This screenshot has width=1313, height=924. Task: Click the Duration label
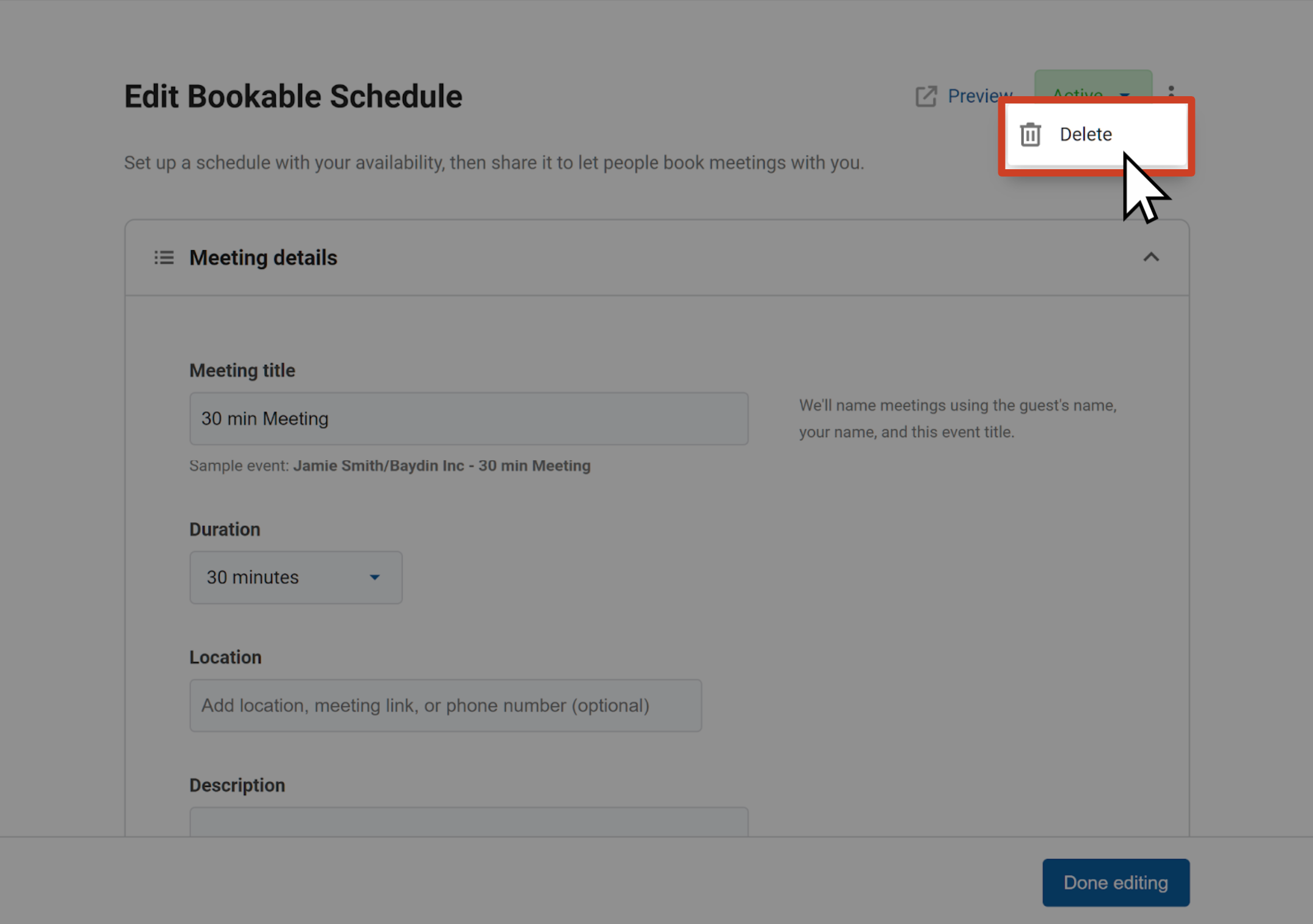click(x=225, y=530)
